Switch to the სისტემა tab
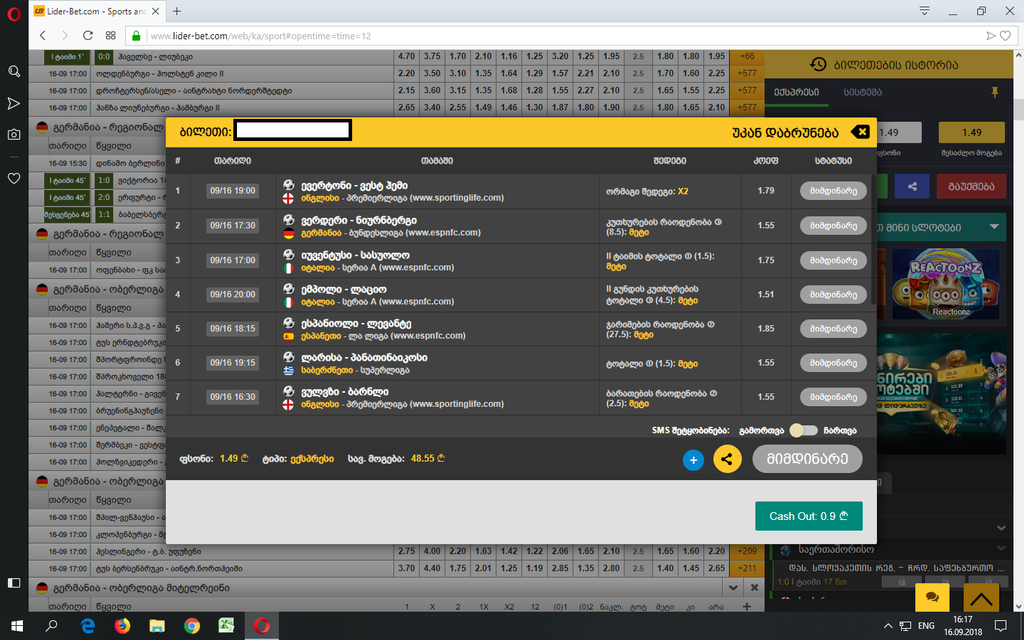The height and width of the screenshot is (640, 1024). pos(862,92)
